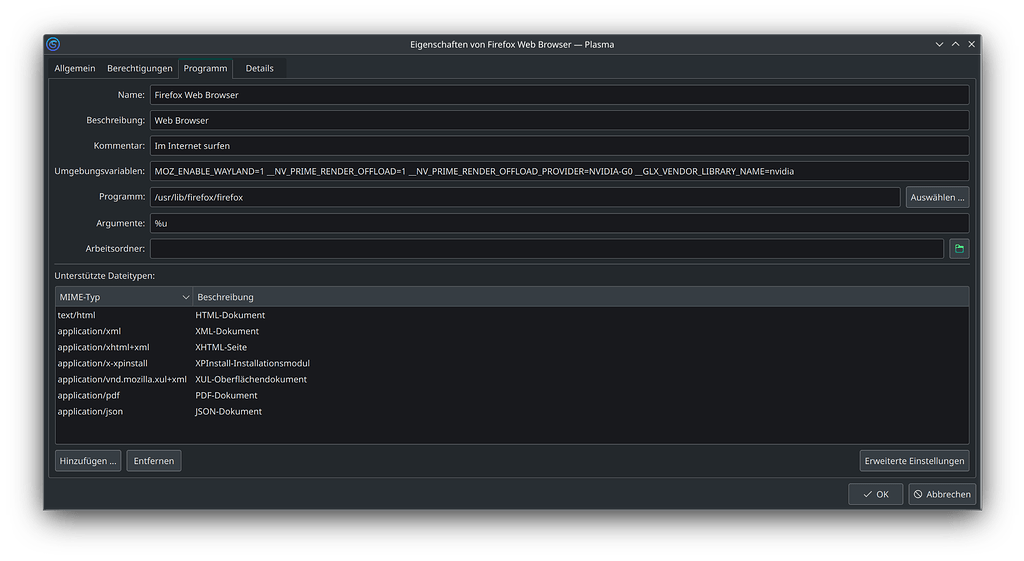
Task: Click the HTML-Dokument description cell
Action: point(230,315)
